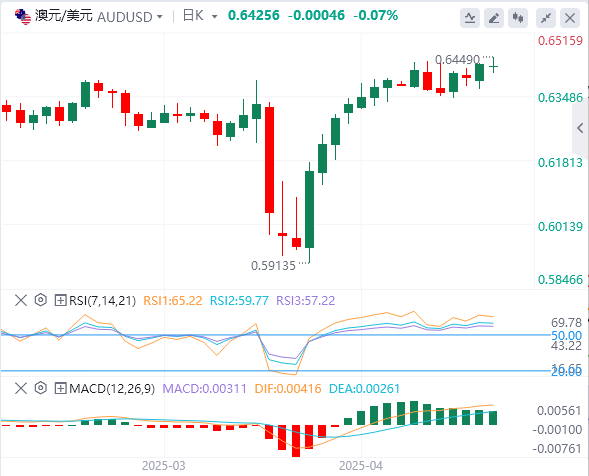The height and width of the screenshot is (476, 589).
Task: Click the current price 0.64256
Action: pyautogui.click(x=254, y=15)
